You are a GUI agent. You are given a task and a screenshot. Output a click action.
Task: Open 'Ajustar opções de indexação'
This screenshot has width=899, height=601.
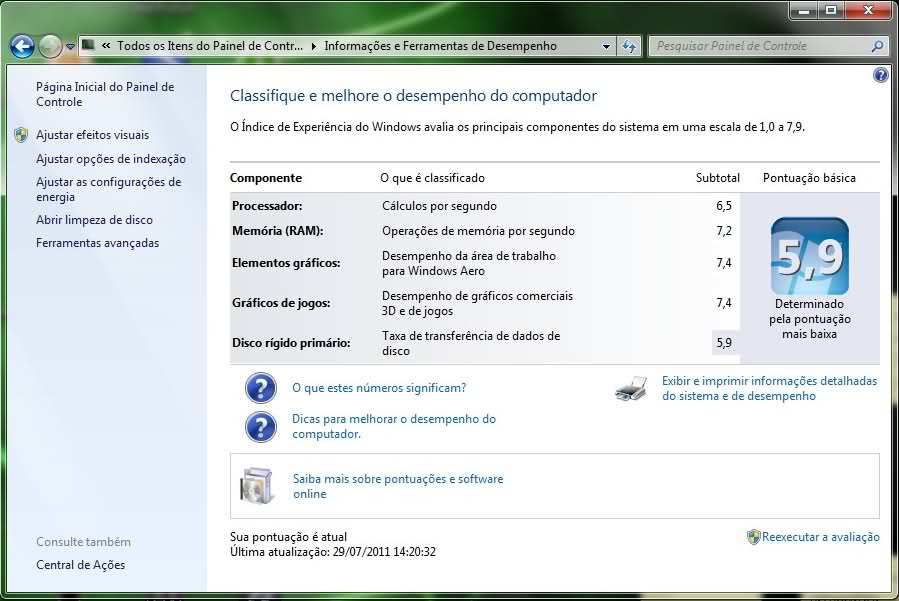111,159
